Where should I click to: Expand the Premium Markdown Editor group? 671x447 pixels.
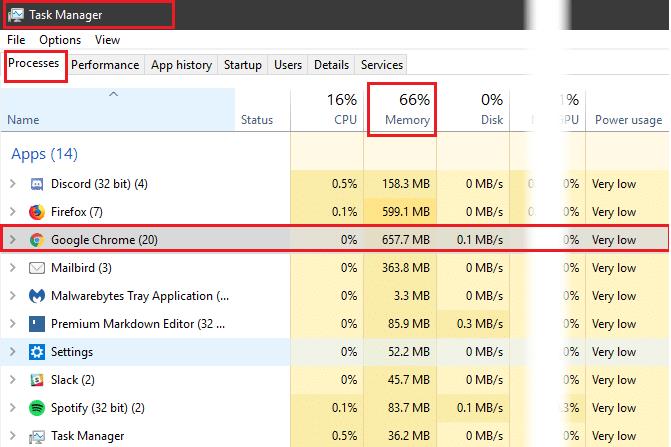[13, 324]
